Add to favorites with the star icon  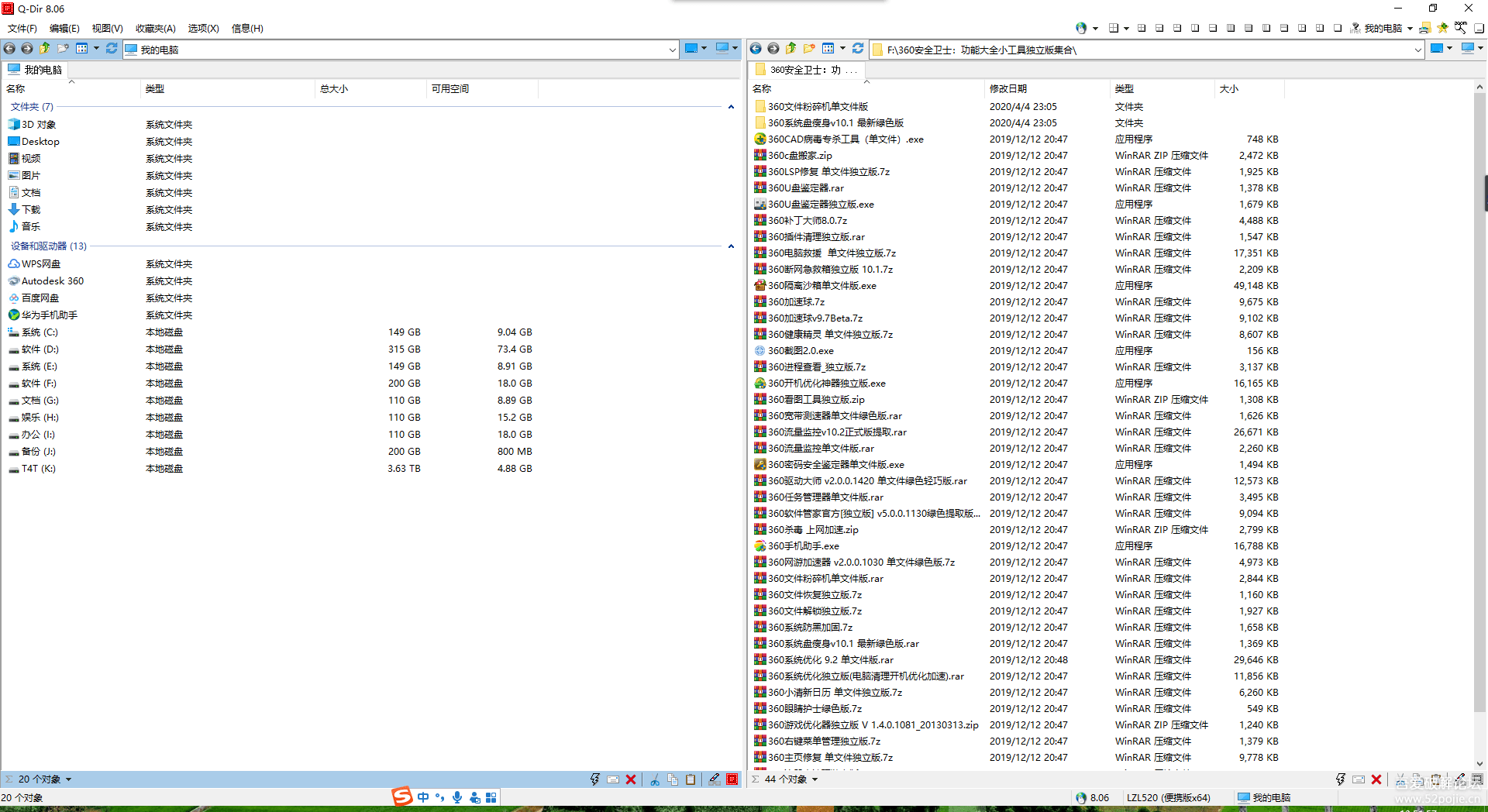[x=1442, y=28]
